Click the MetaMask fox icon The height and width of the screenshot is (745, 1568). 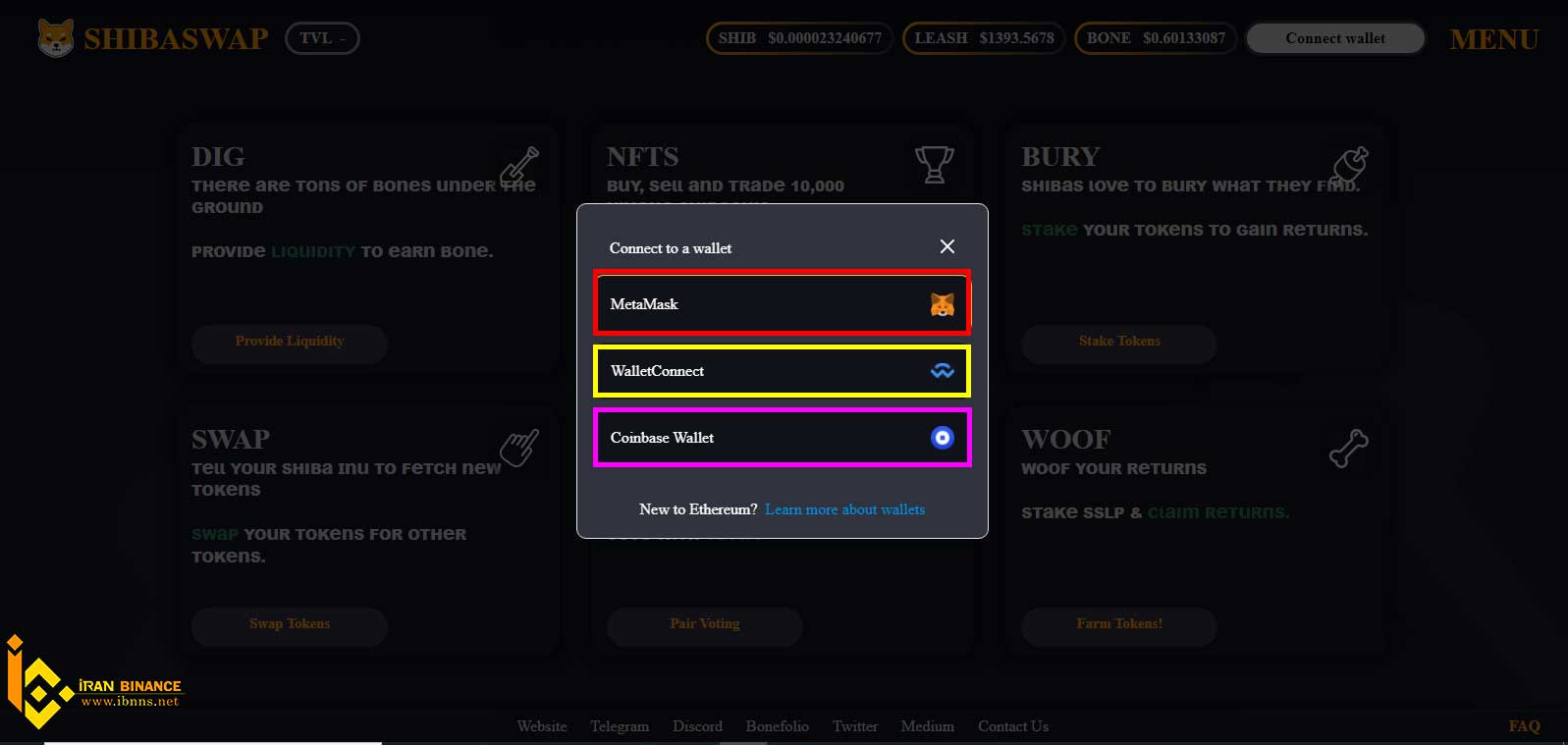(x=942, y=304)
